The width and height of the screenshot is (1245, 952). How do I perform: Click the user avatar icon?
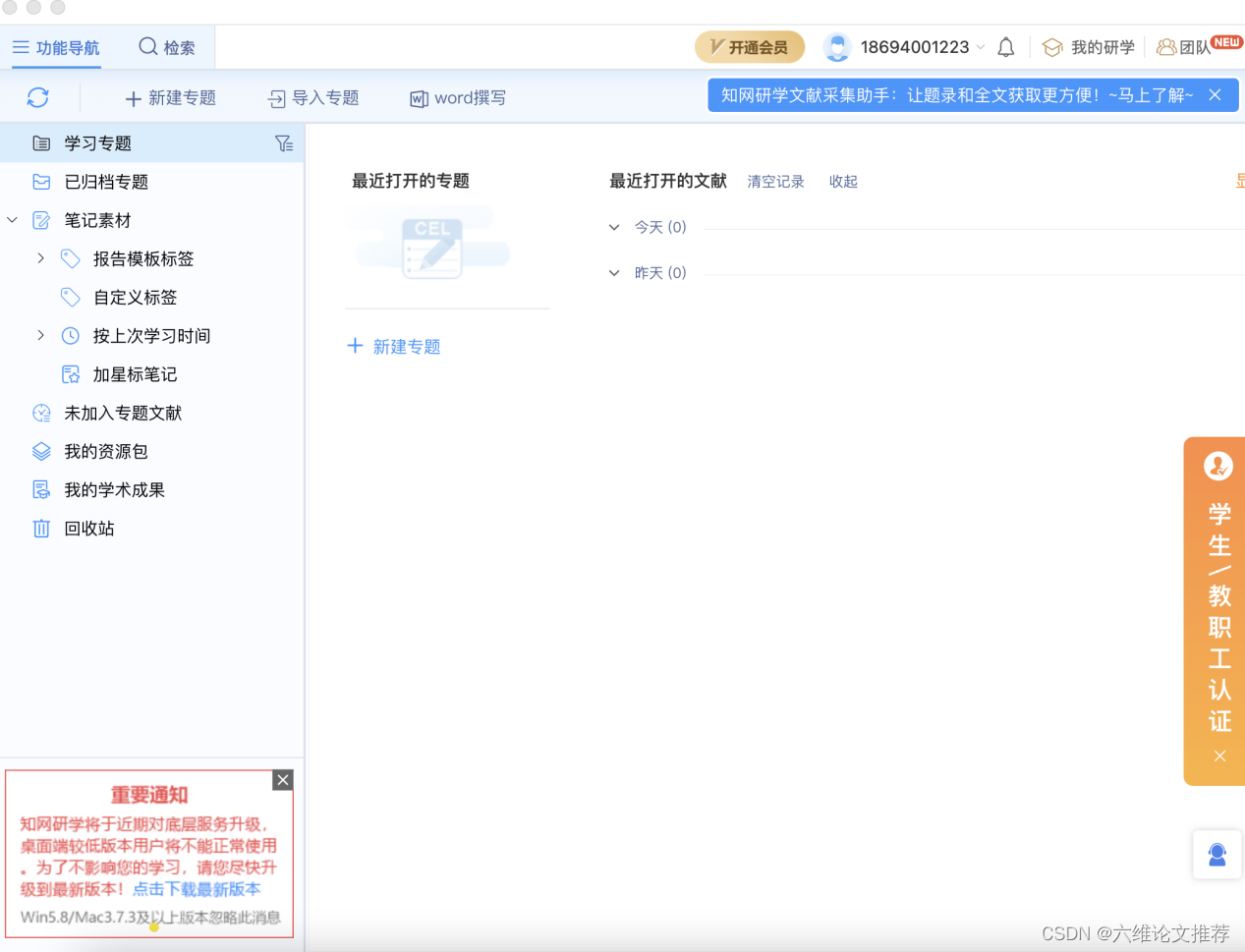pos(837,47)
